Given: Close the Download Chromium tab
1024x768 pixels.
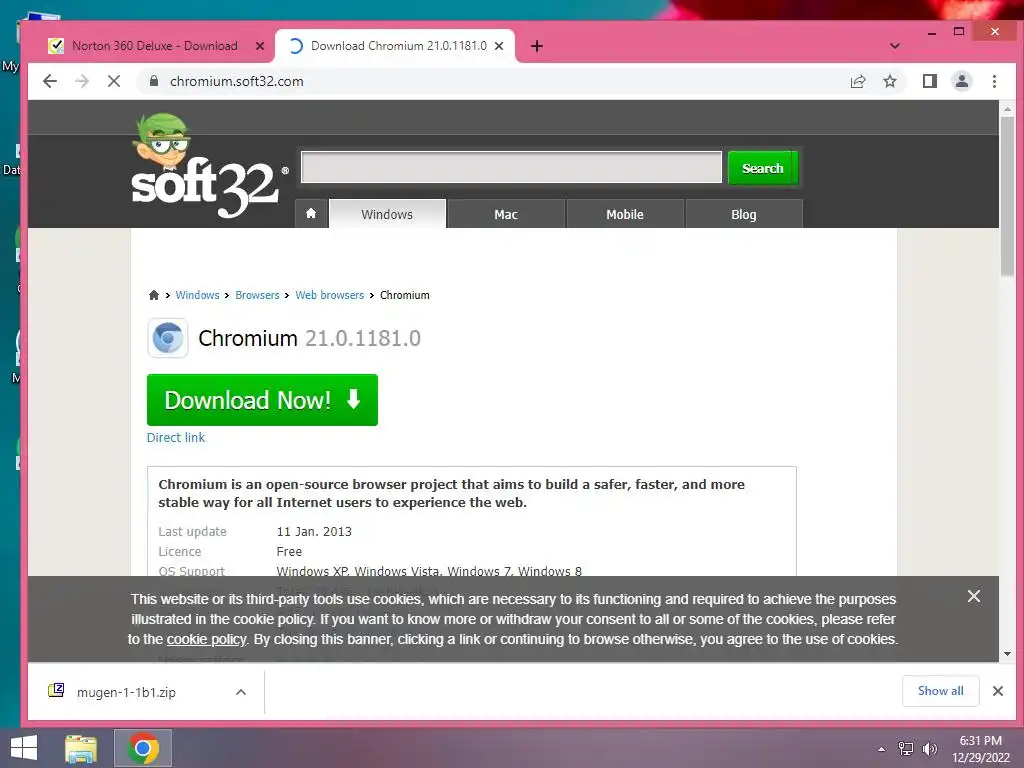Looking at the screenshot, I should pyautogui.click(x=499, y=46).
